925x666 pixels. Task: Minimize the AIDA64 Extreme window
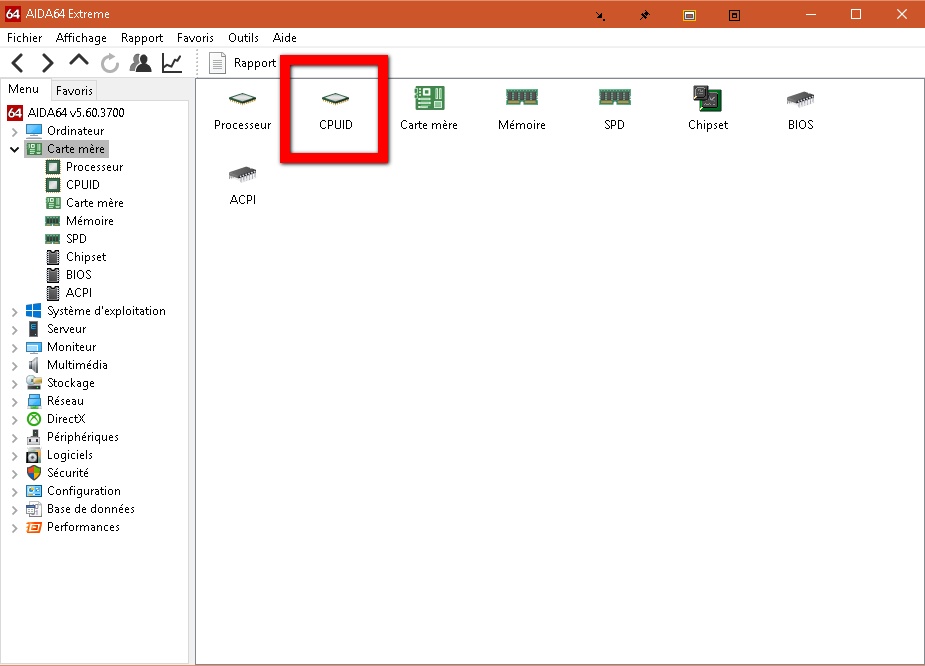[x=811, y=14]
